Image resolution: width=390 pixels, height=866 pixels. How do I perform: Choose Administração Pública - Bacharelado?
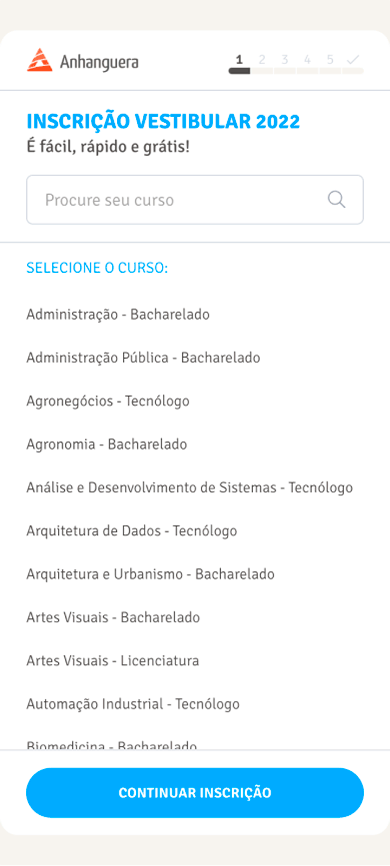pyautogui.click(x=143, y=358)
